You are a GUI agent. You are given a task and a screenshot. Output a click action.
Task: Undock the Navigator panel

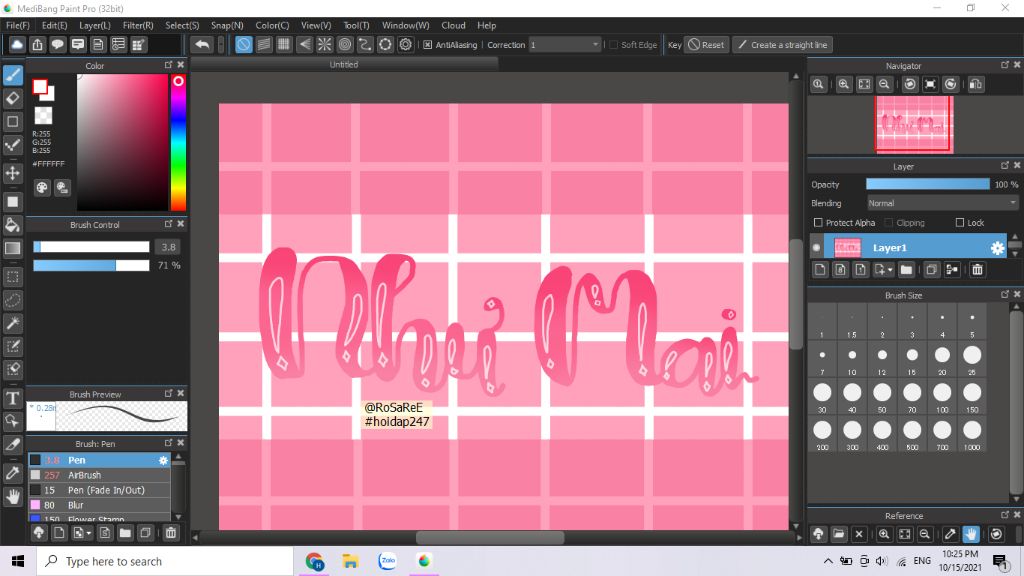click(x=1004, y=65)
